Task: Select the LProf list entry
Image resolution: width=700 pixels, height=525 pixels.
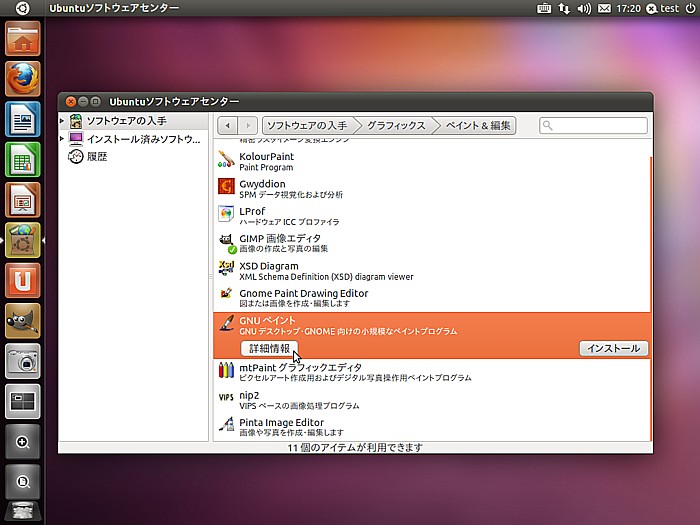Action: pyautogui.click(x=432, y=216)
